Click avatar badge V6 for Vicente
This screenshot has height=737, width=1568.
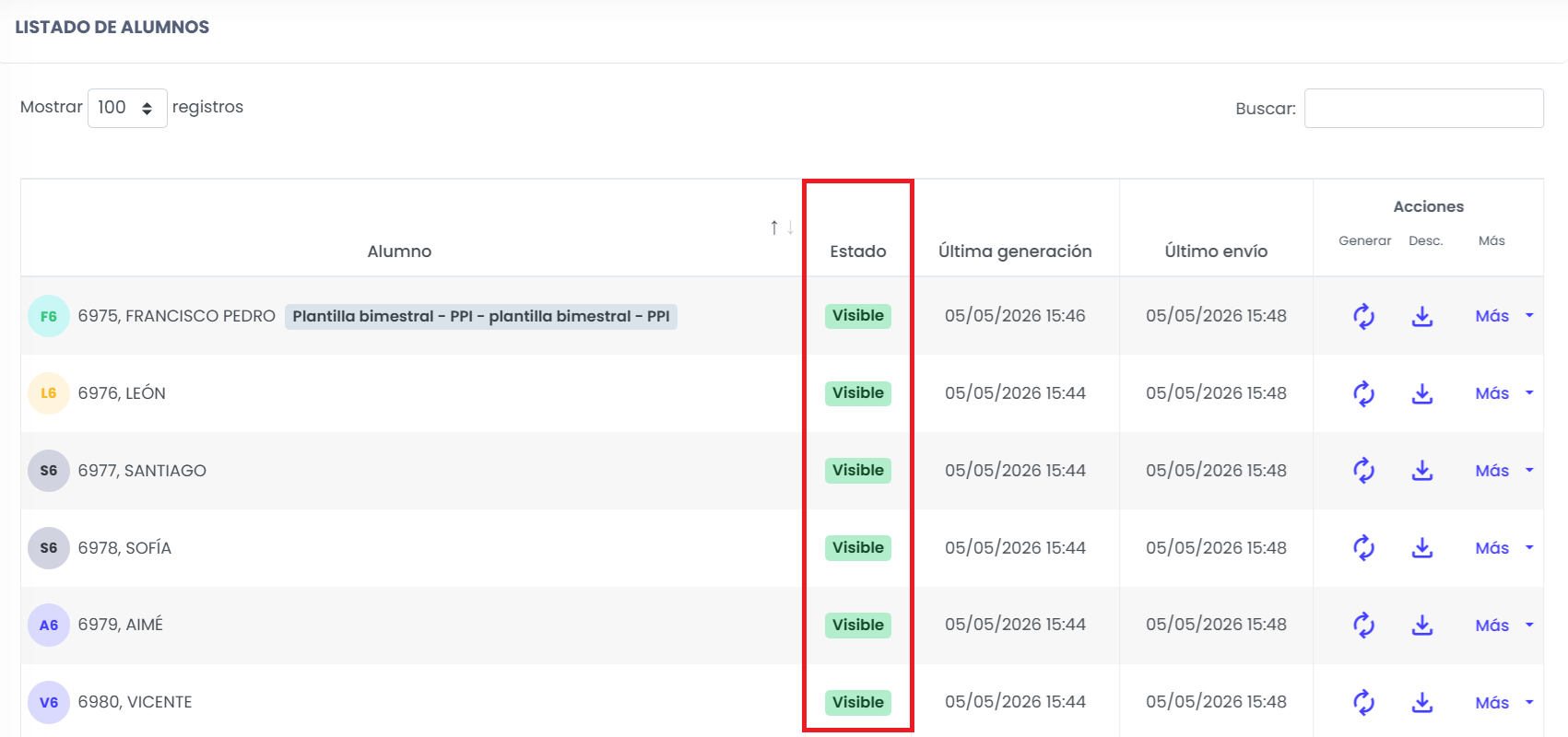[49, 703]
